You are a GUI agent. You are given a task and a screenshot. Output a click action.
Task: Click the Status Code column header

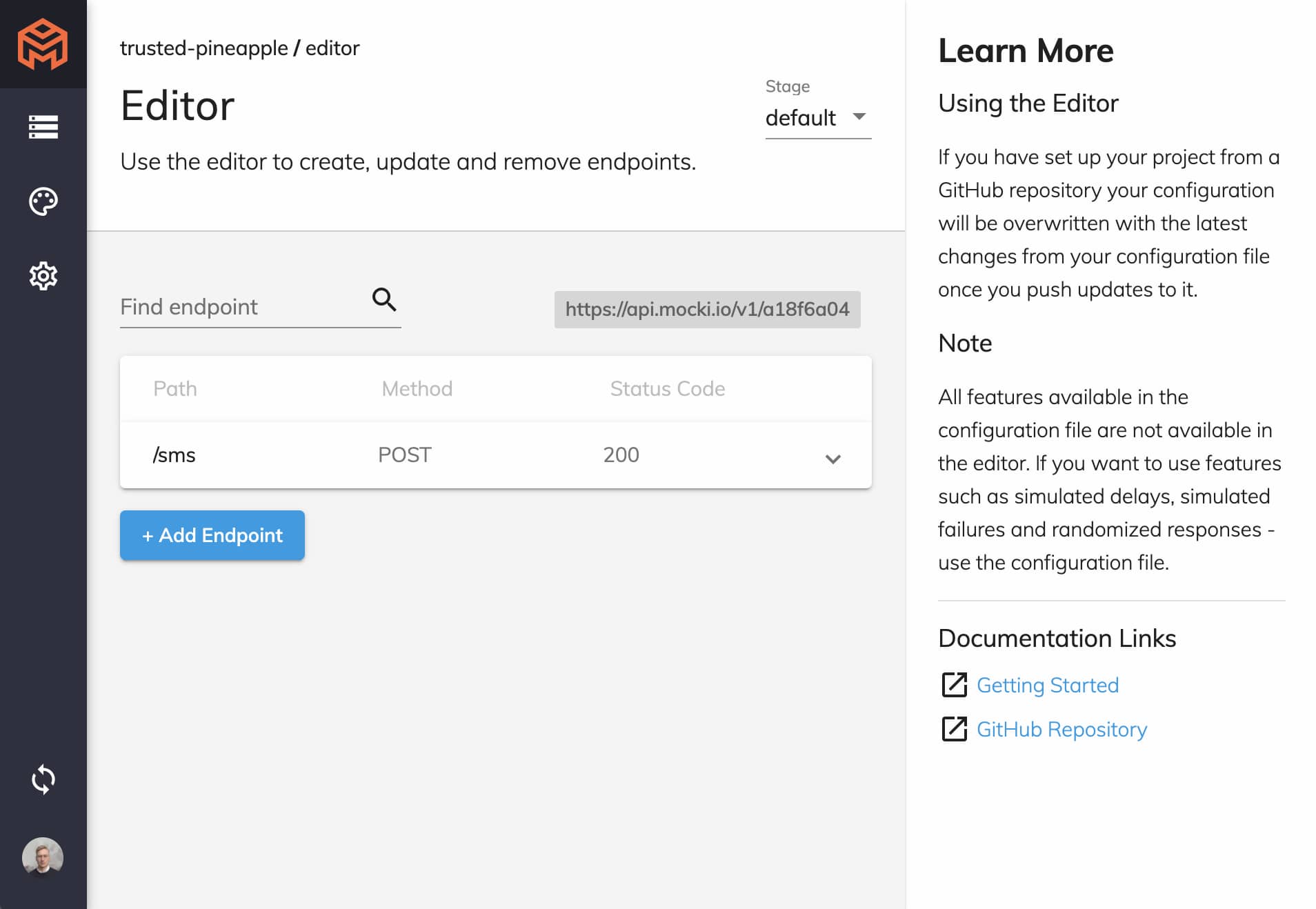click(x=668, y=389)
